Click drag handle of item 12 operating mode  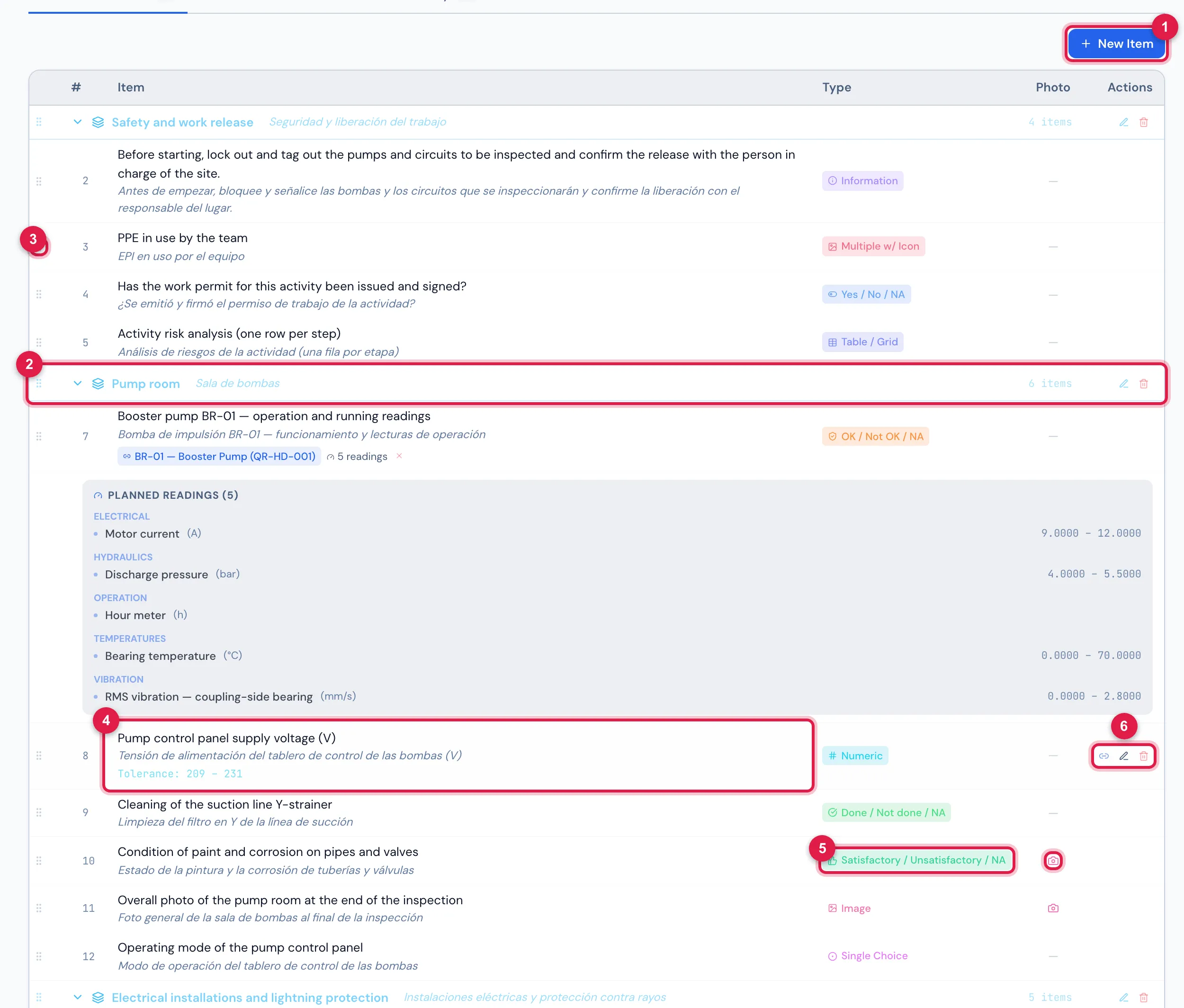39,956
